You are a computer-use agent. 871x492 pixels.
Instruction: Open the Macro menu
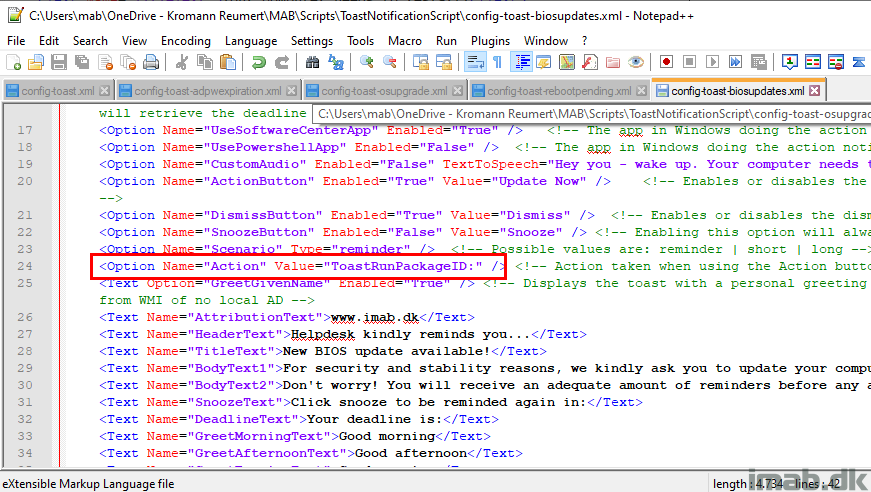404,41
